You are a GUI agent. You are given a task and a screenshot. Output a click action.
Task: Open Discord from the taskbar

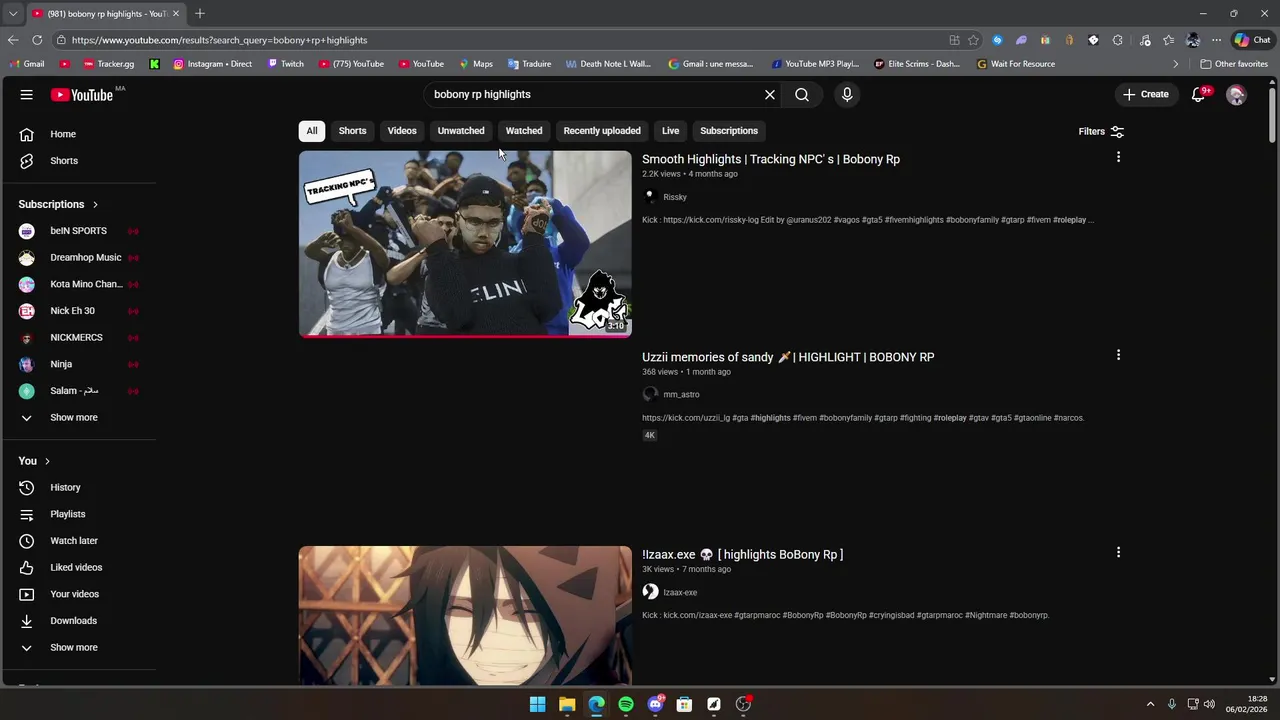coord(655,704)
